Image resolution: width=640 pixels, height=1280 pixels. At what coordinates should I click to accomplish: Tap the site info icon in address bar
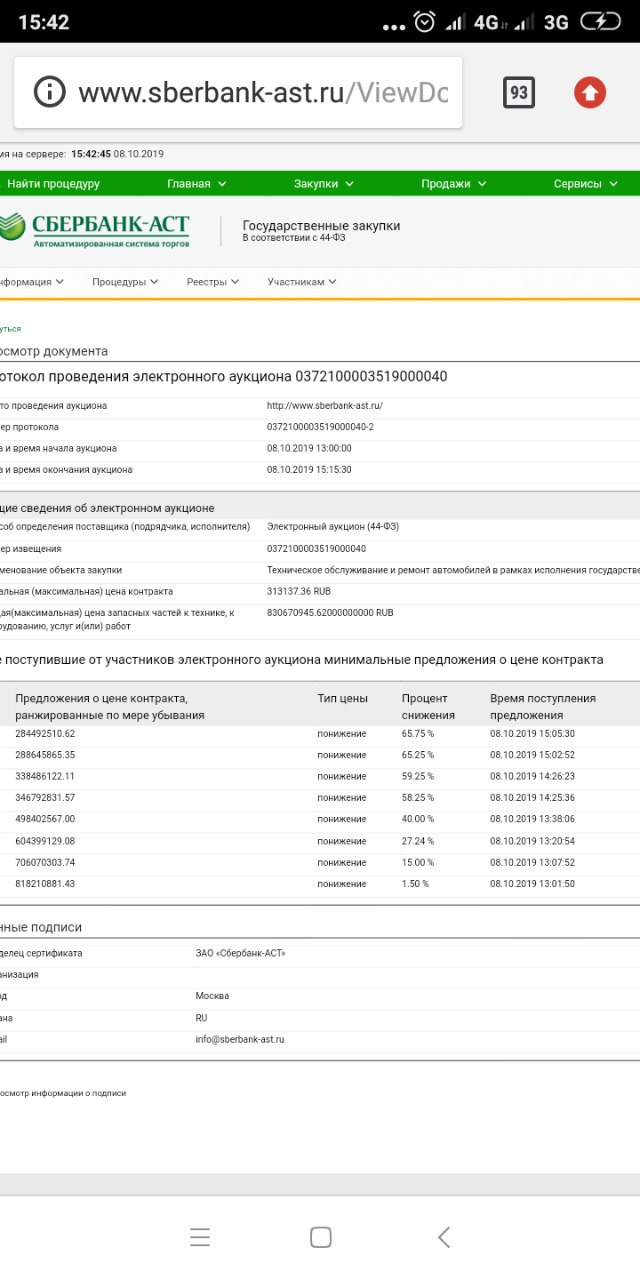tap(49, 93)
